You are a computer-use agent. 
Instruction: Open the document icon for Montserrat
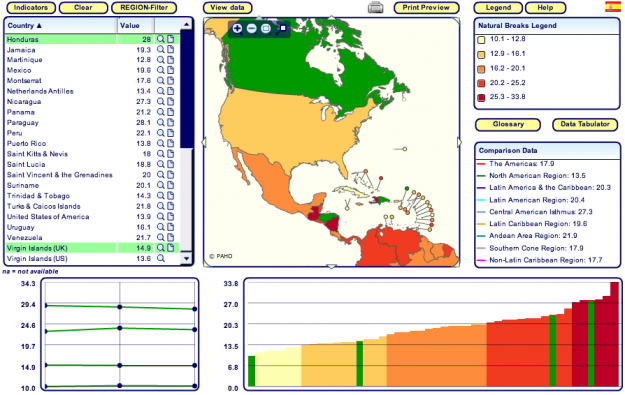point(171,81)
